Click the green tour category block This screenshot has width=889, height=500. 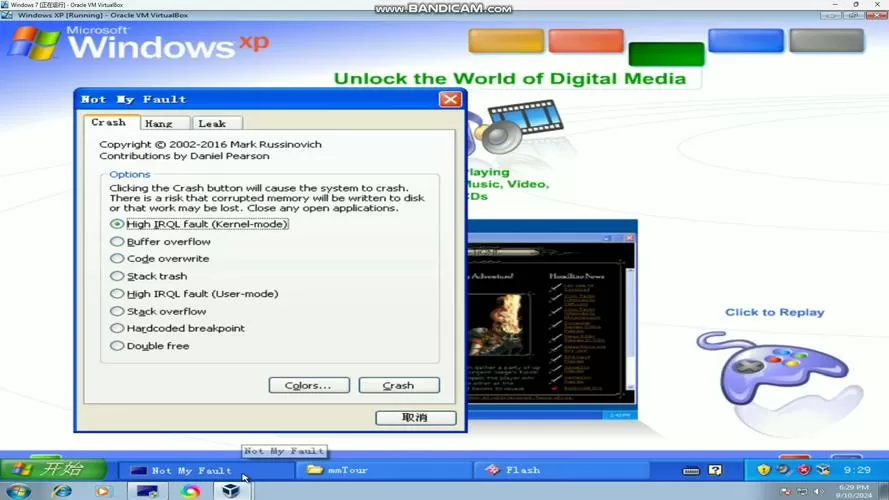click(666, 54)
